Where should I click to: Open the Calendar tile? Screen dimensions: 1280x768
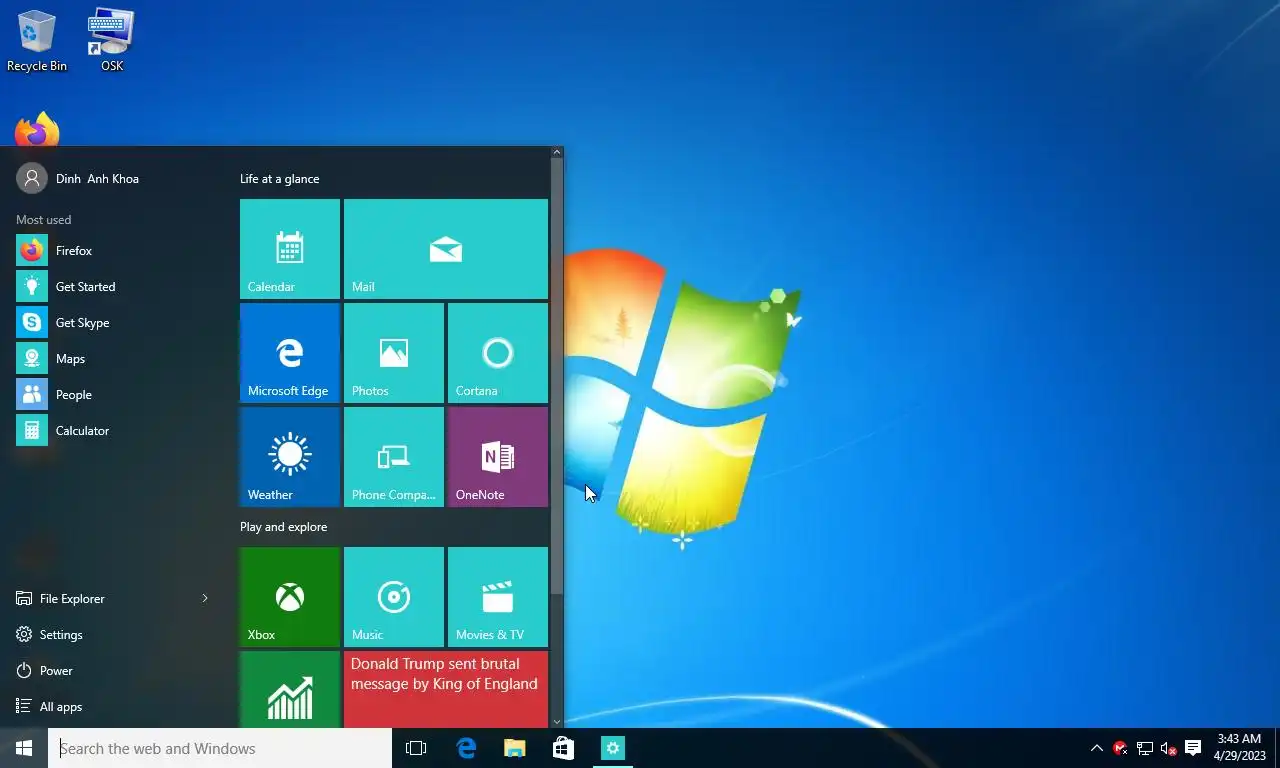tap(290, 249)
